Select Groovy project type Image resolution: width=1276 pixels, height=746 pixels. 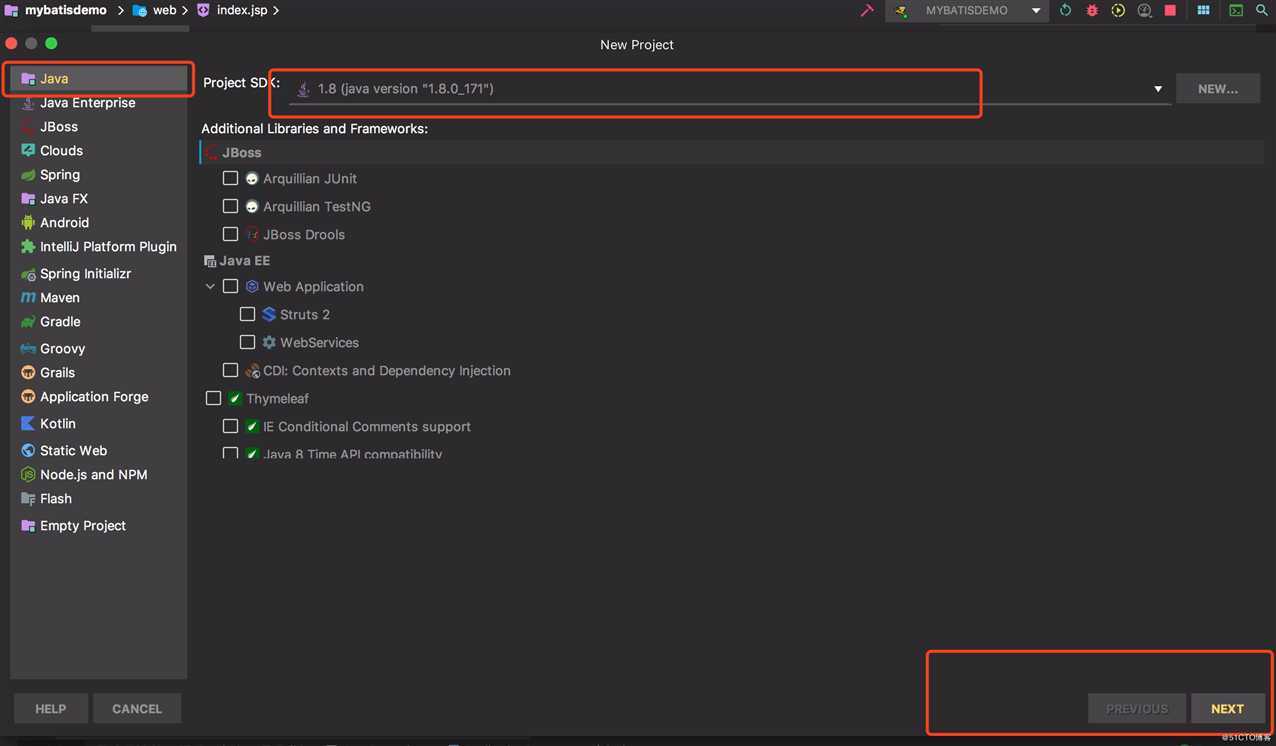pyautogui.click(x=98, y=348)
